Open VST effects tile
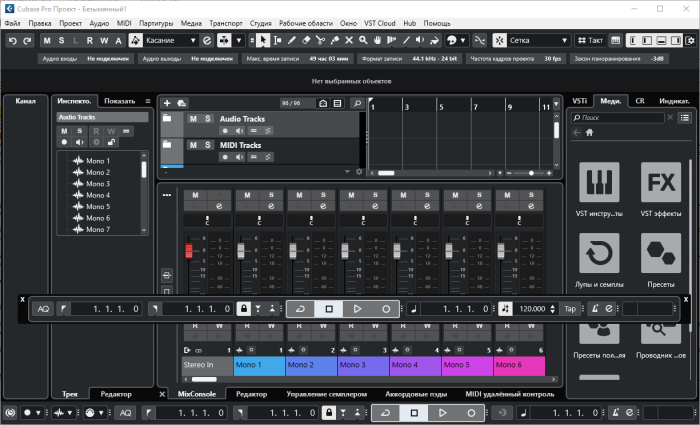Screen dimensions: 700x425 659,184
